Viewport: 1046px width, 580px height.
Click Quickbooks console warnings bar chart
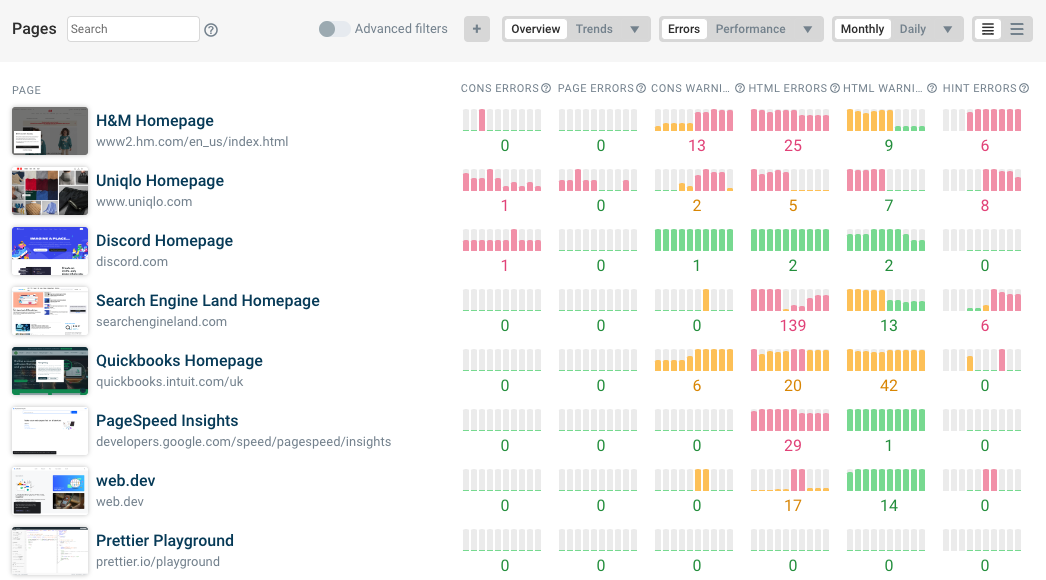[x=694, y=360]
